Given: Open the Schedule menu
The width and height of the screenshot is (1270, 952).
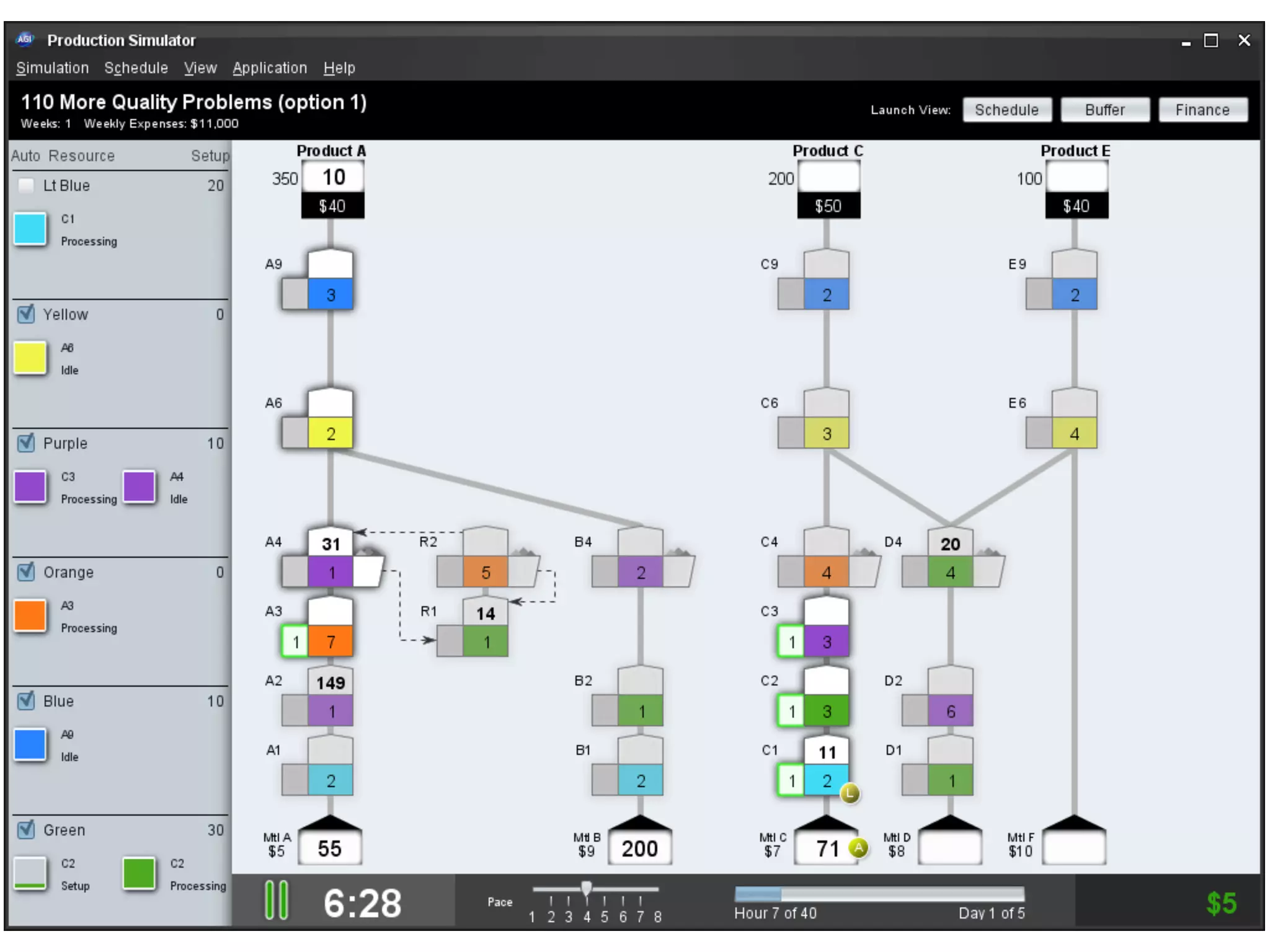Looking at the screenshot, I should [x=136, y=68].
